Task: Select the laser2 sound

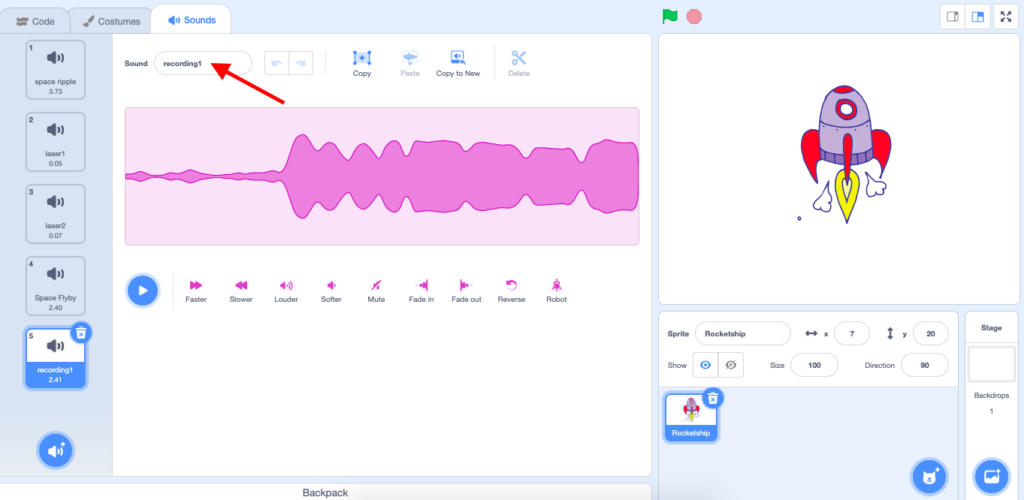Action: tap(56, 213)
